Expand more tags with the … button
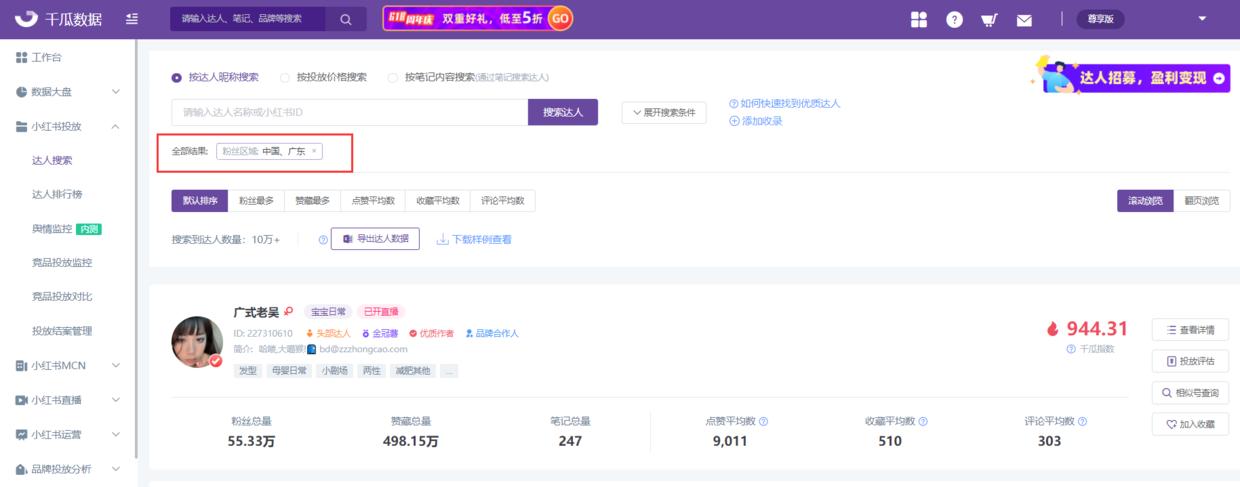1240x487 pixels. coord(449,371)
